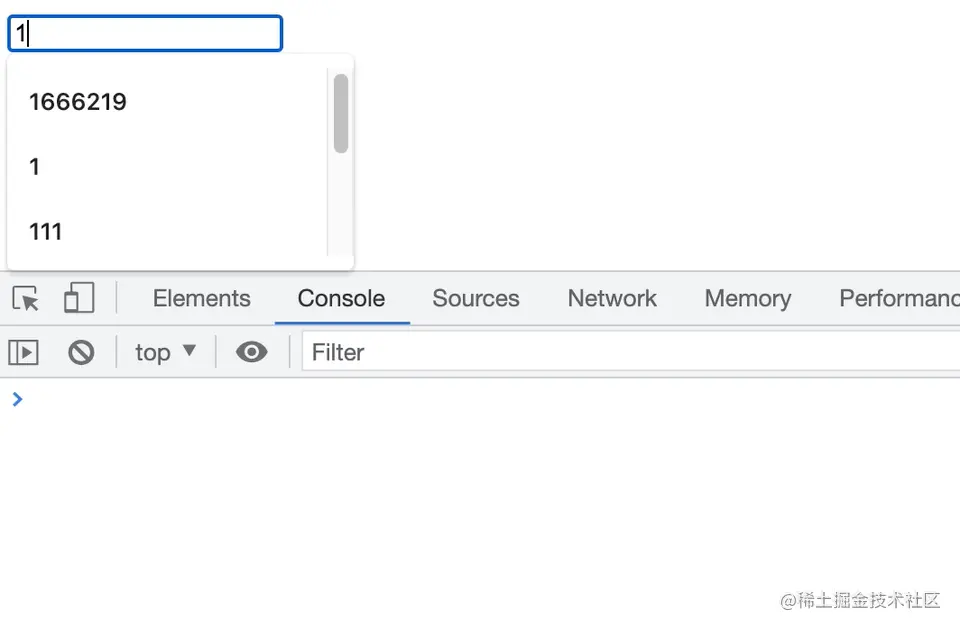Screen dimensions: 960x629
Task: Switch to the Elements tab
Action: click(201, 298)
